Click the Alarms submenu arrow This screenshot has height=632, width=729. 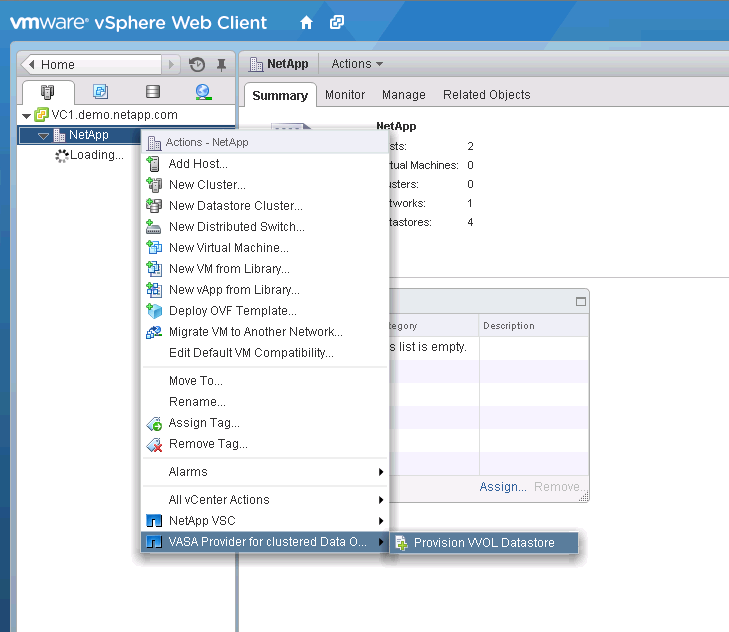pyautogui.click(x=381, y=472)
